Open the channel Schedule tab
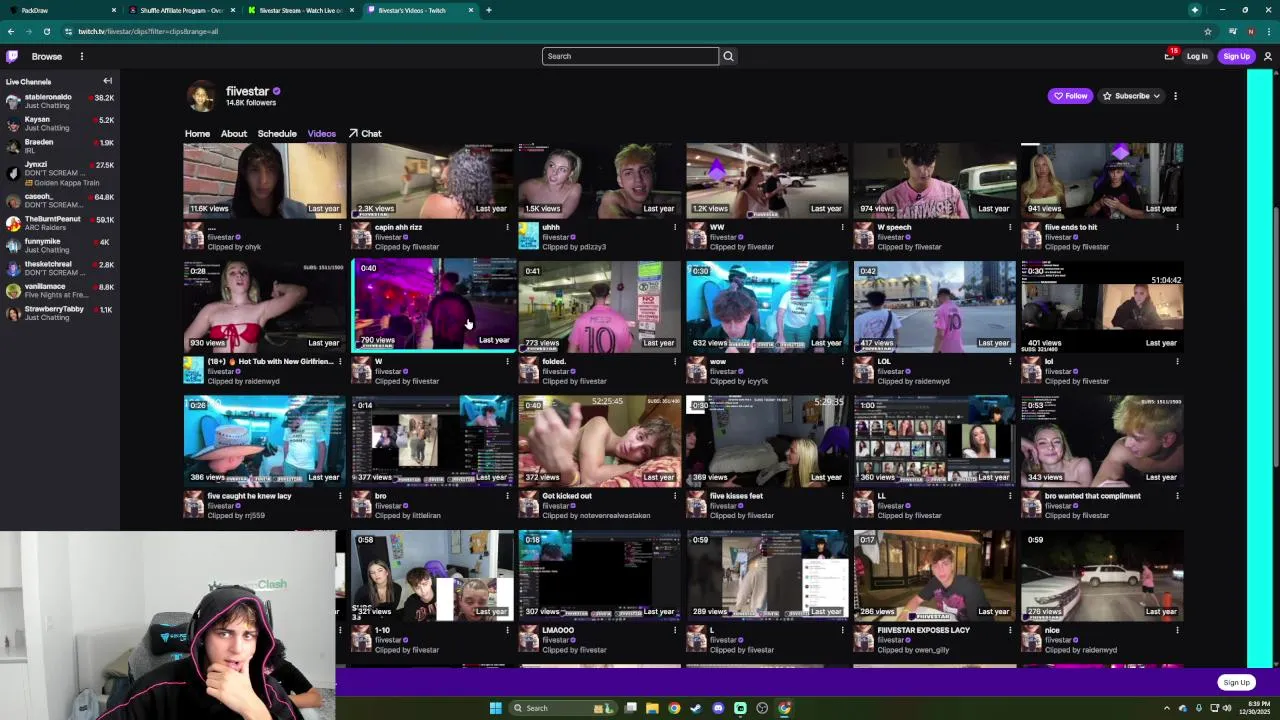 pos(277,134)
